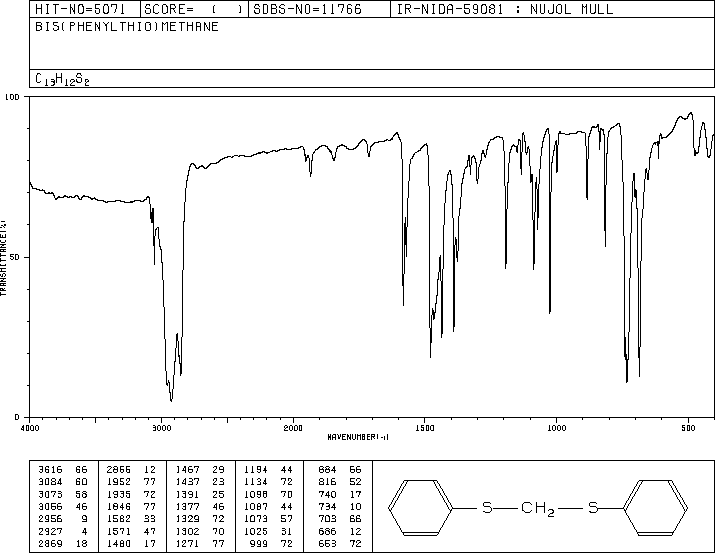
Task: Select peak value 1073 in table
Action: pyautogui.click(x=256, y=519)
